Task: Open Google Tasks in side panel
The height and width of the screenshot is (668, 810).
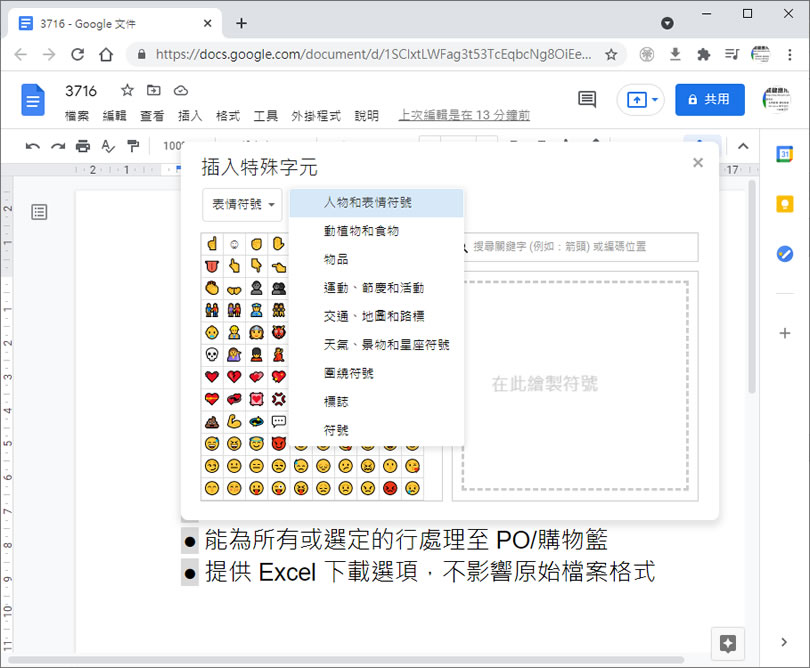Action: click(785, 254)
